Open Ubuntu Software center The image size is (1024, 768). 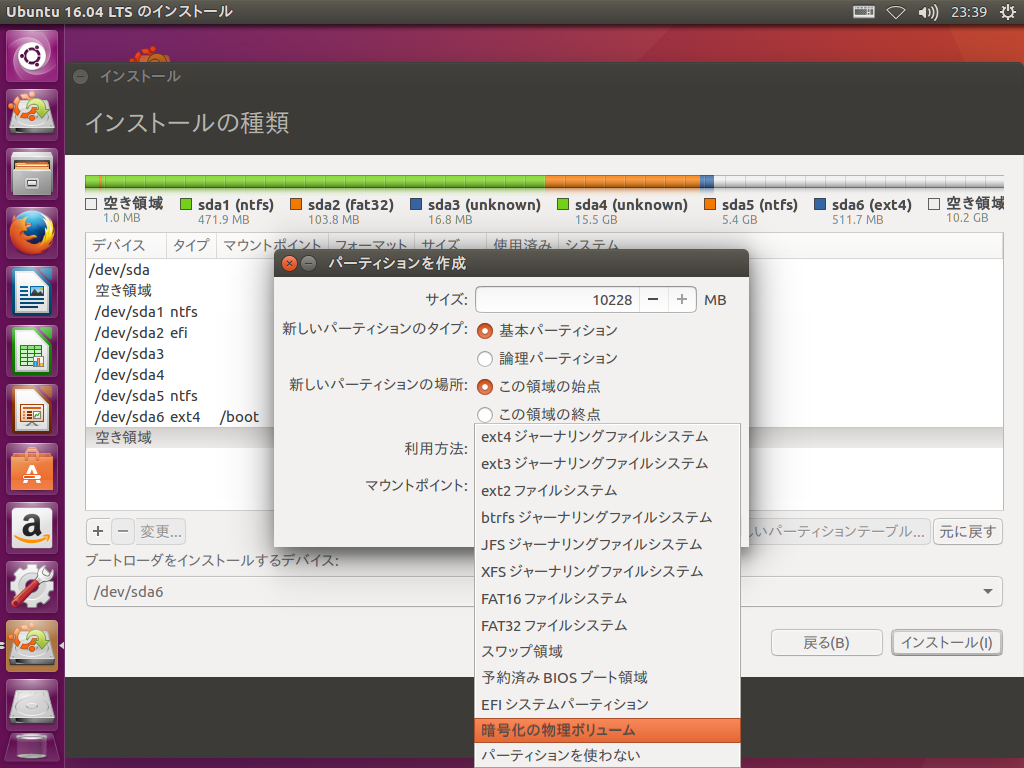coord(32,469)
